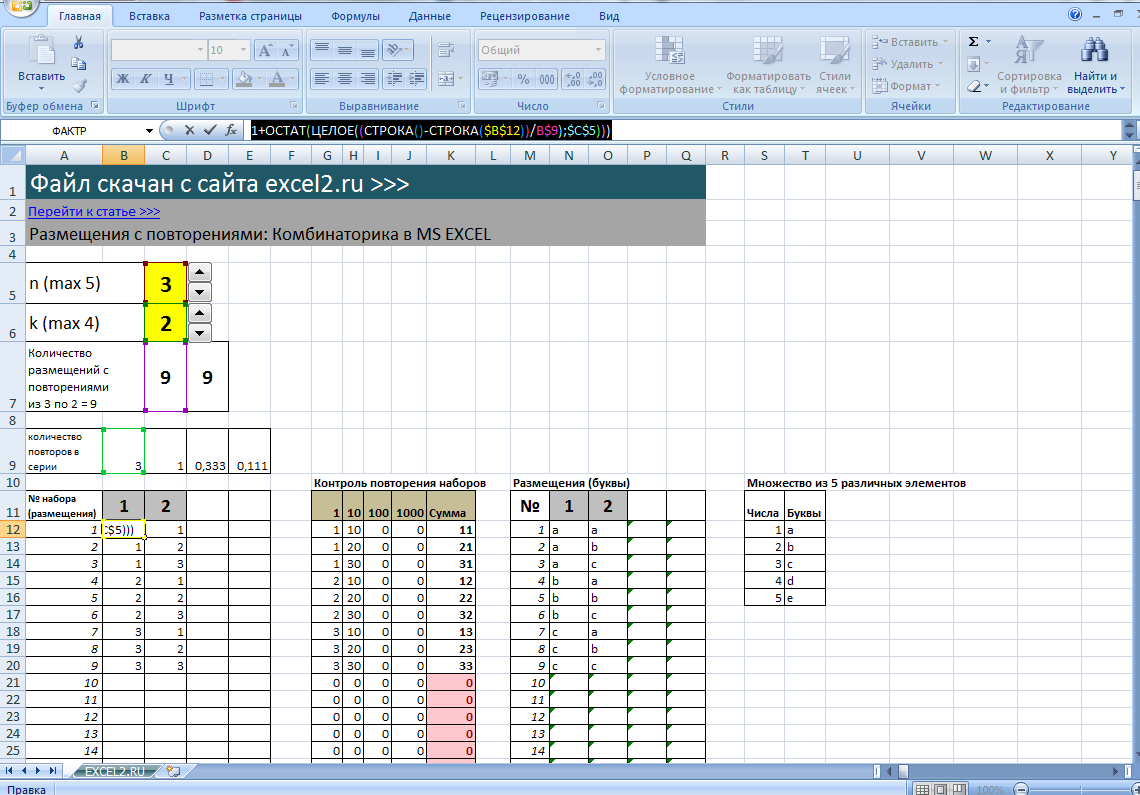Screen dimensions: 1140x795
Task: Click the Fill down arrow icon
Action: point(974,64)
